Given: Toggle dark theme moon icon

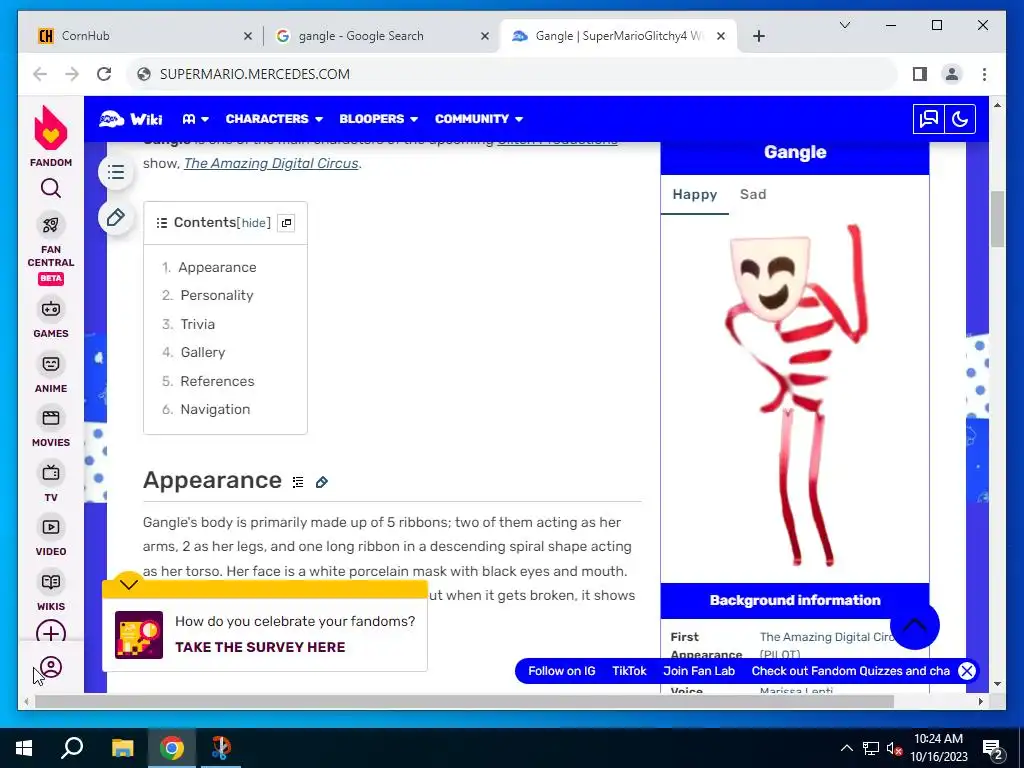Looking at the screenshot, I should pos(960,119).
